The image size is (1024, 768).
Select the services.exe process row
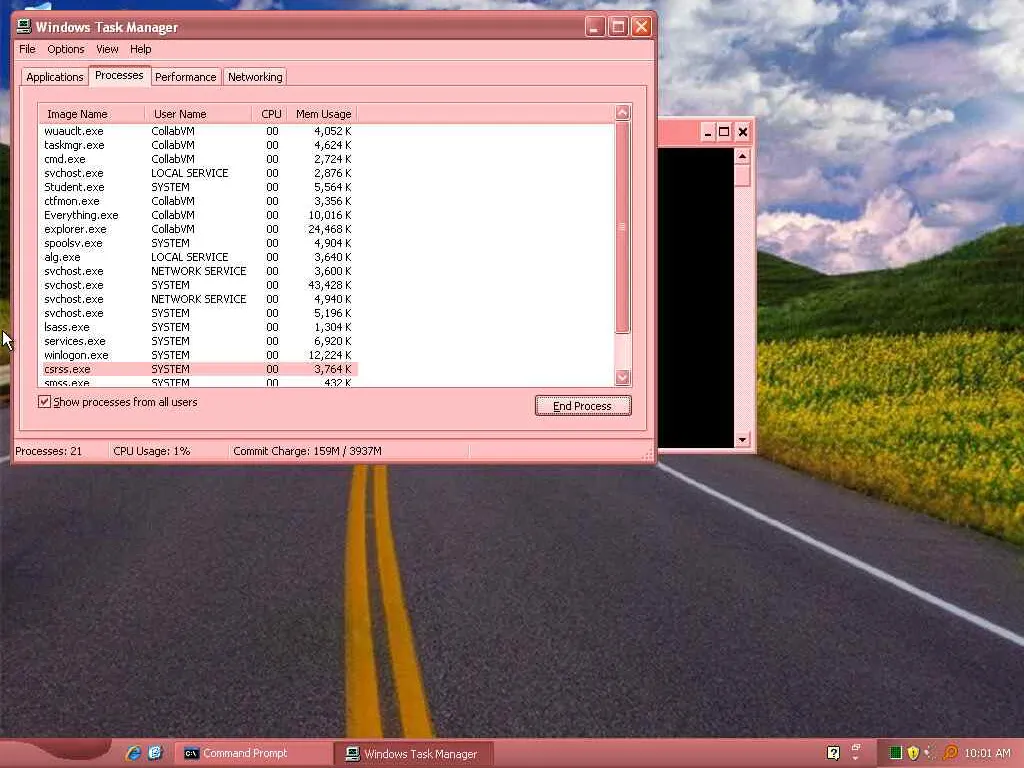pyautogui.click(x=198, y=341)
